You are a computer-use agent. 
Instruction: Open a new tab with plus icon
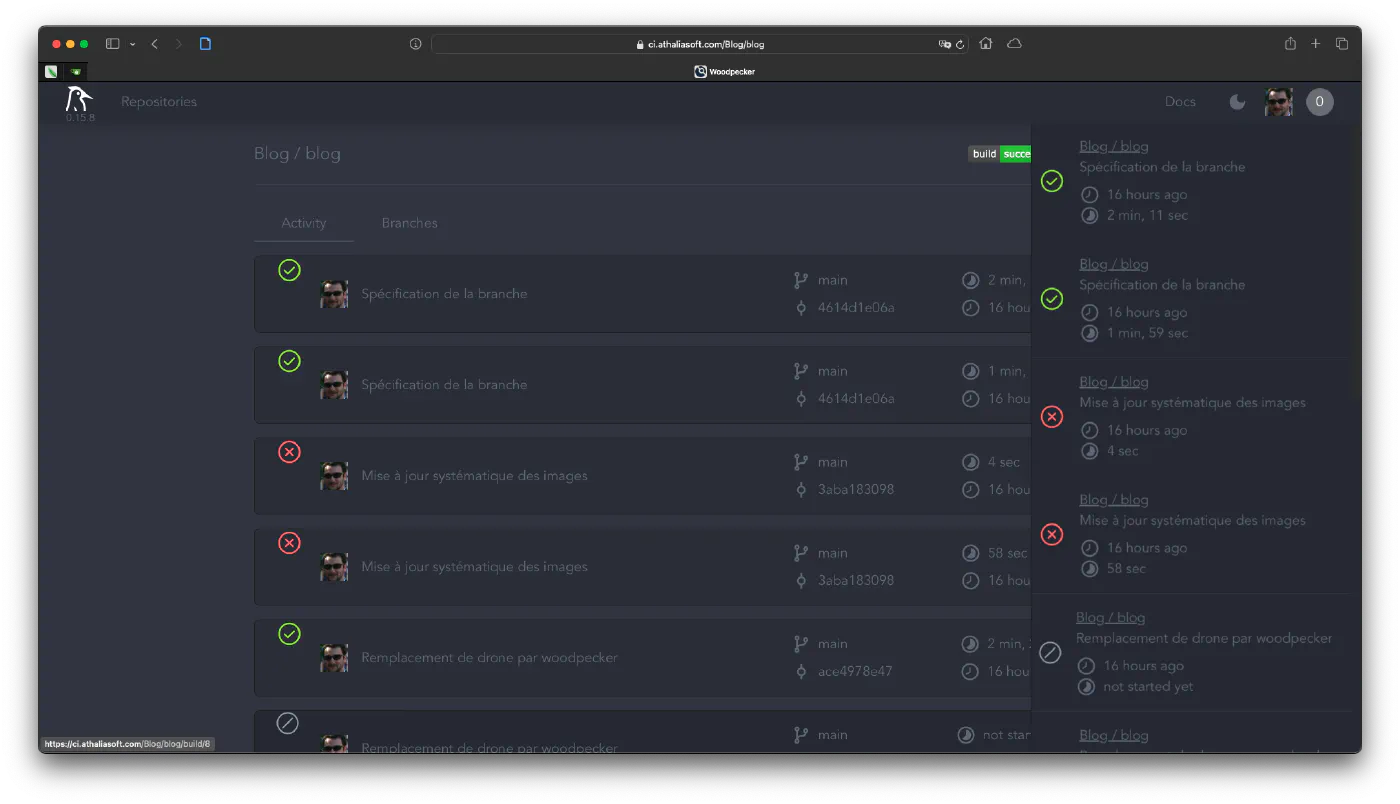pyautogui.click(x=1316, y=44)
